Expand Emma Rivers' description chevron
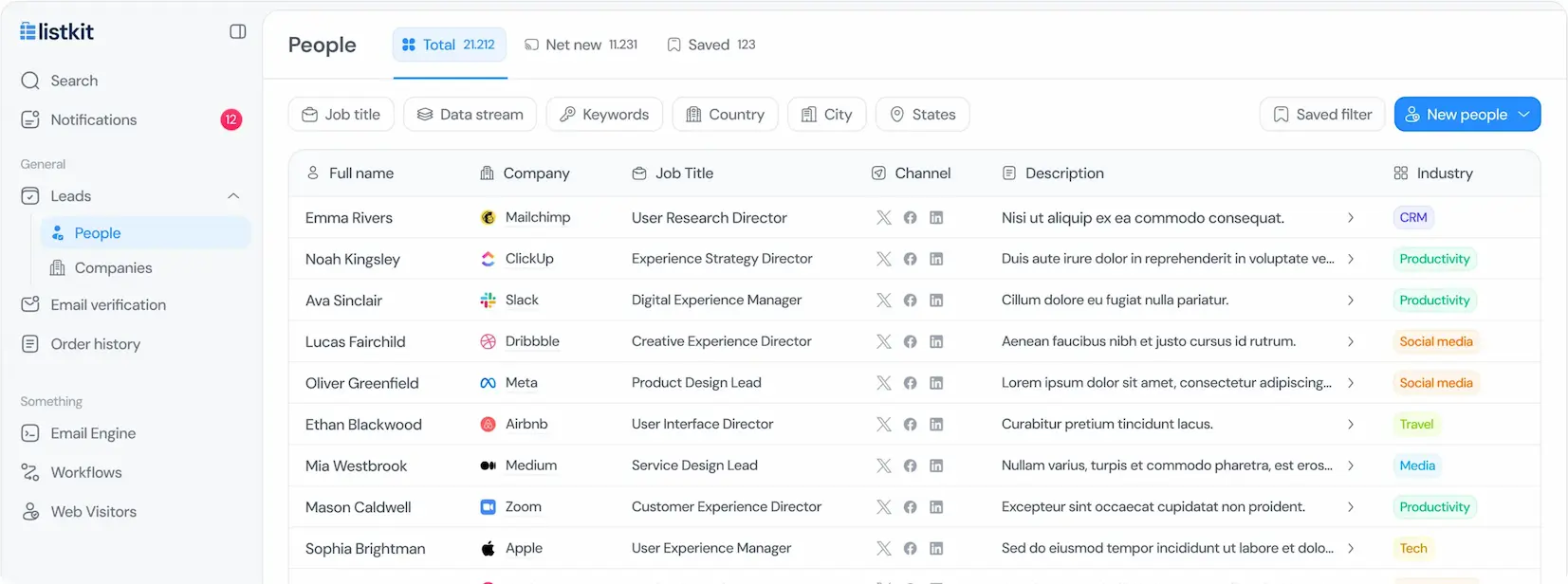The width and height of the screenshot is (1568, 584). pyautogui.click(x=1351, y=218)
